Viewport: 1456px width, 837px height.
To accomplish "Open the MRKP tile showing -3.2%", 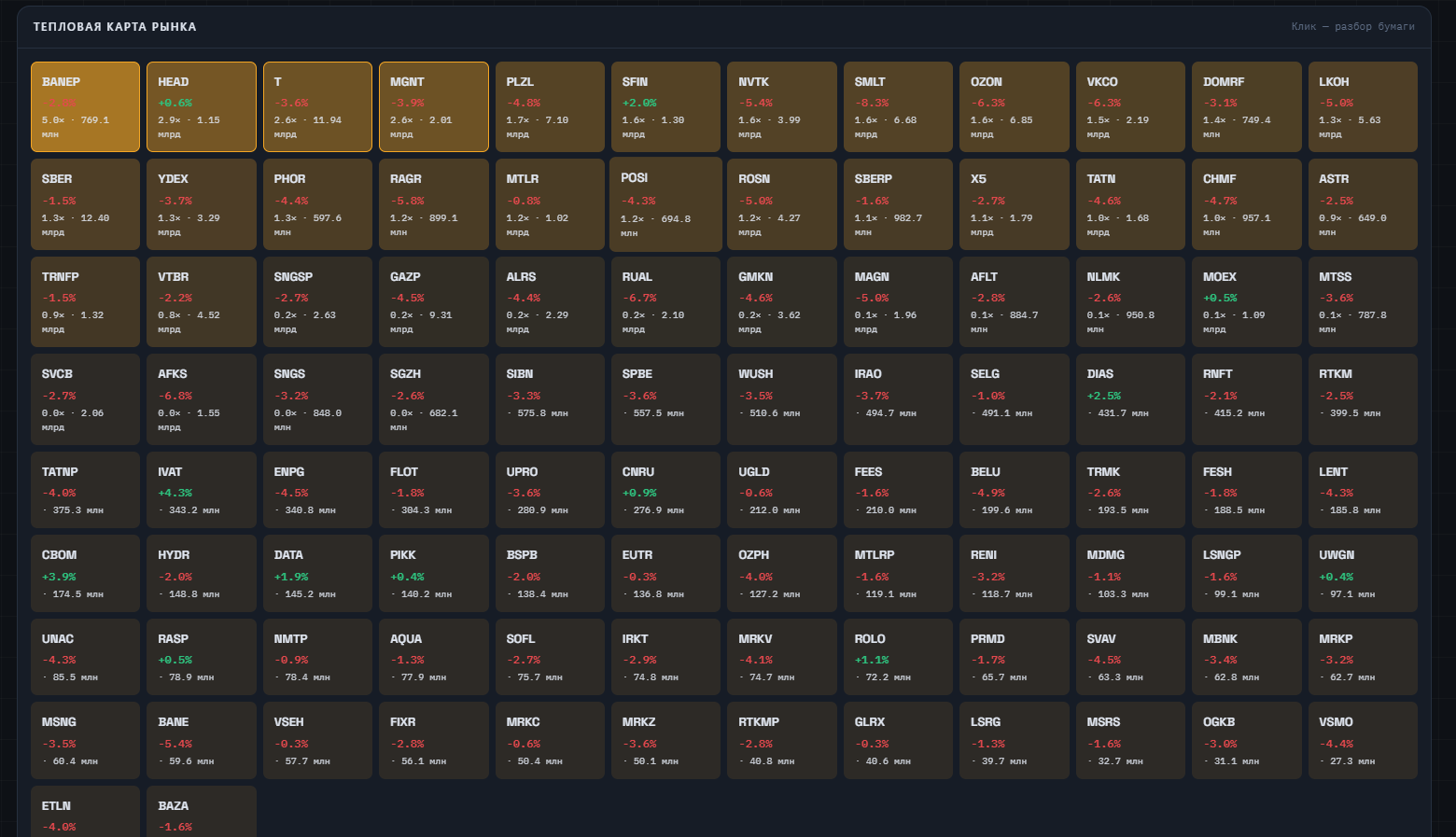I will pos(1363,657).
